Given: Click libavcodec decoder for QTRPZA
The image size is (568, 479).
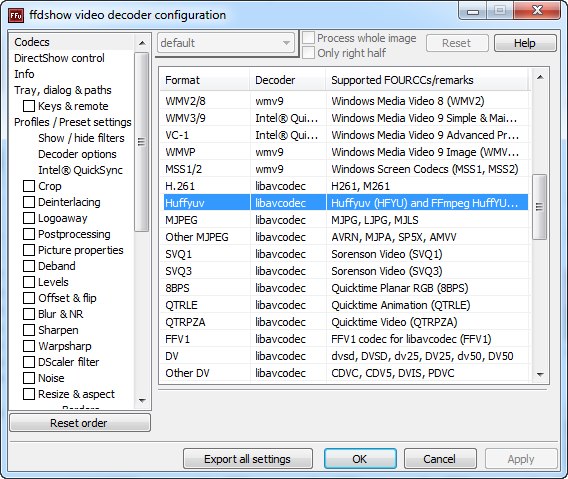Looking at the screenshot, I should pyautogui.click(x=281, y=322).
